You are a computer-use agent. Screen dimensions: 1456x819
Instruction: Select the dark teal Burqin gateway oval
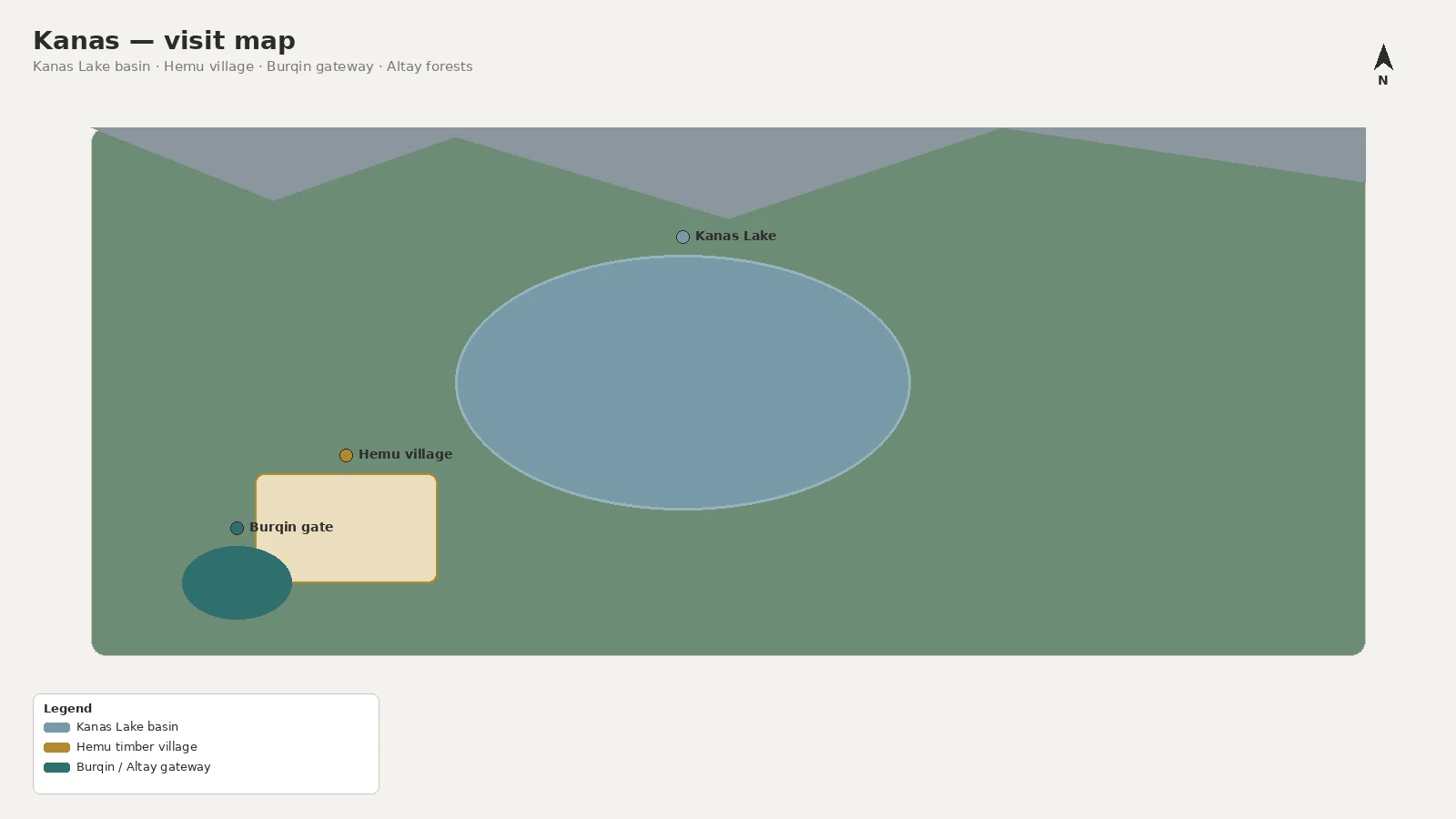(237, 583)
